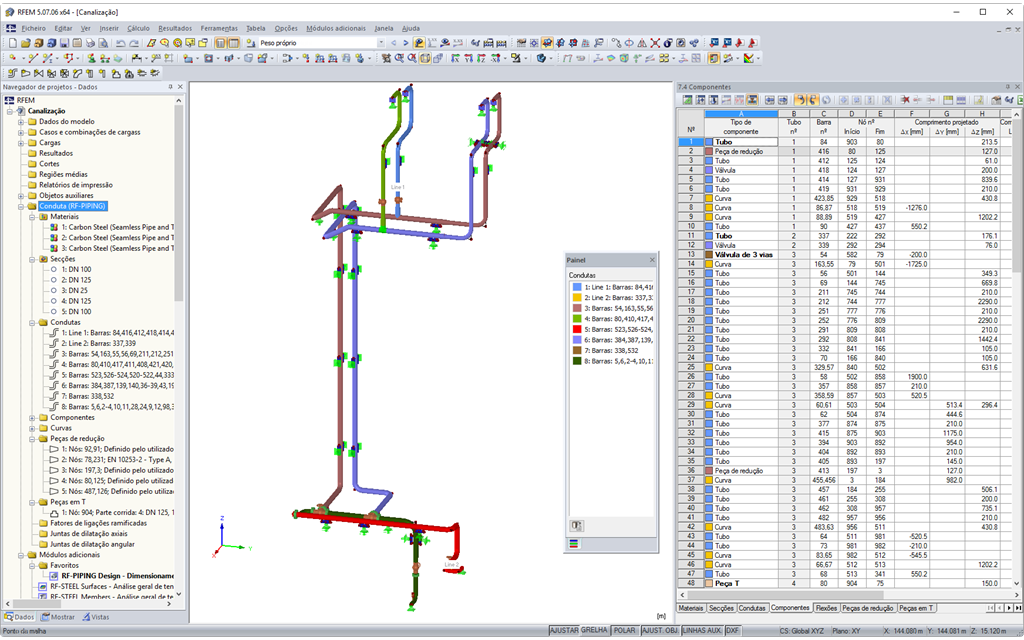Click the Undo arrow icon

point(121,43)
